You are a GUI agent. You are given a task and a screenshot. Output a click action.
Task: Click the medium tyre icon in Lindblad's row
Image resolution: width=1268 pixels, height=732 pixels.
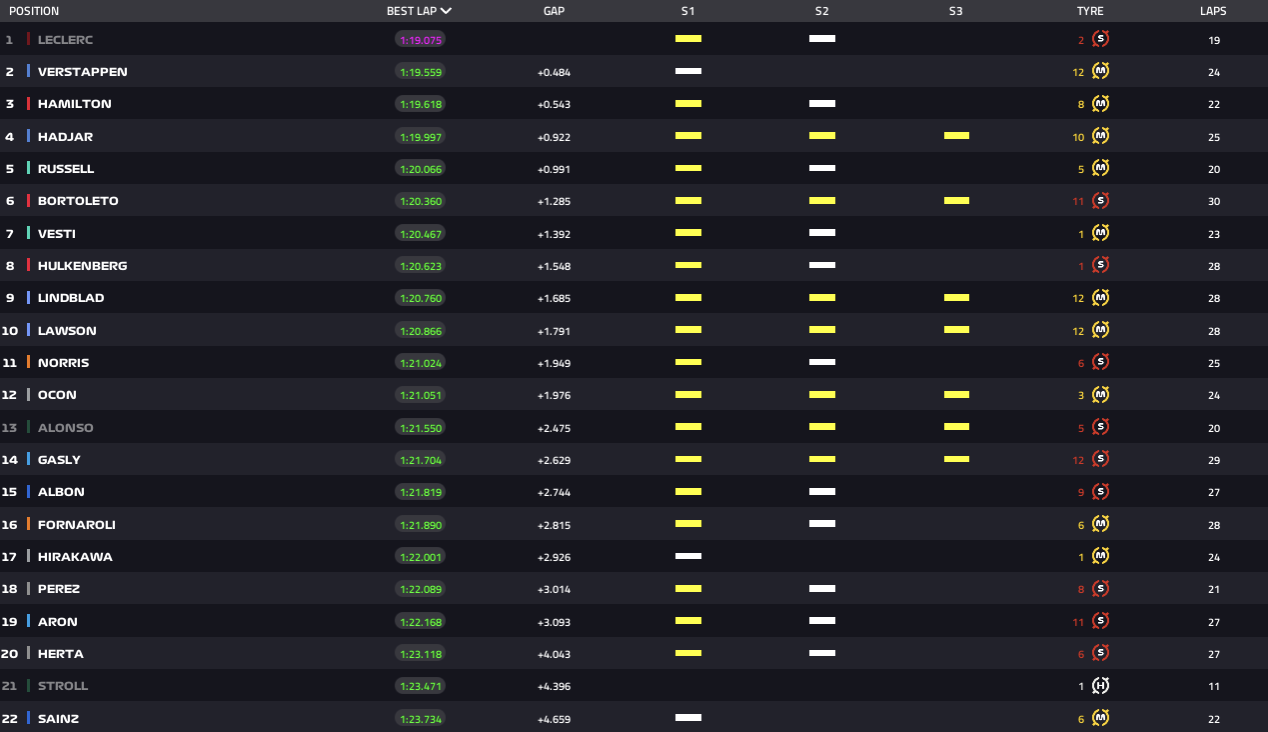click(1101, 297)
